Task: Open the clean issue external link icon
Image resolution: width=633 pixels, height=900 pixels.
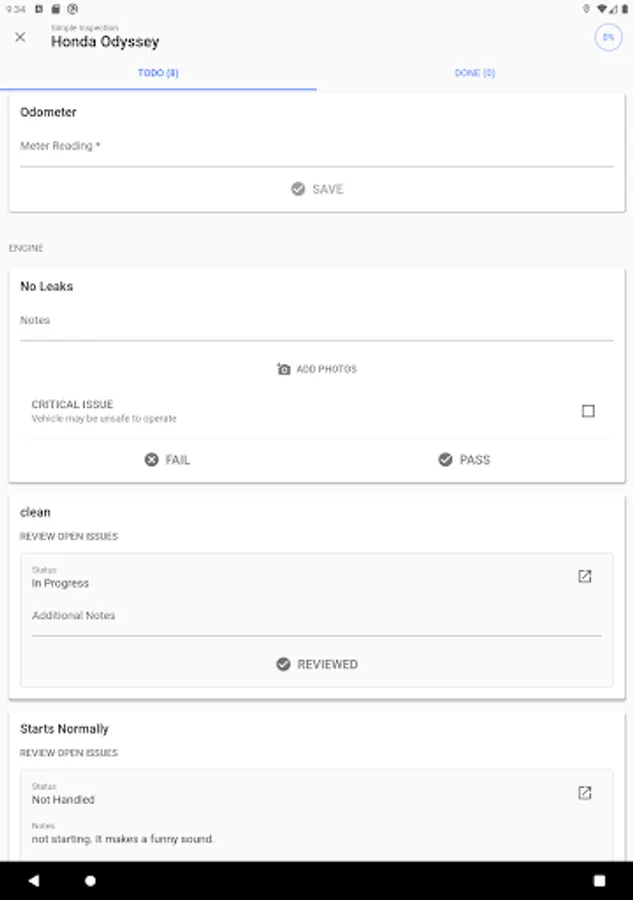Action: click(x=585, y=576)
